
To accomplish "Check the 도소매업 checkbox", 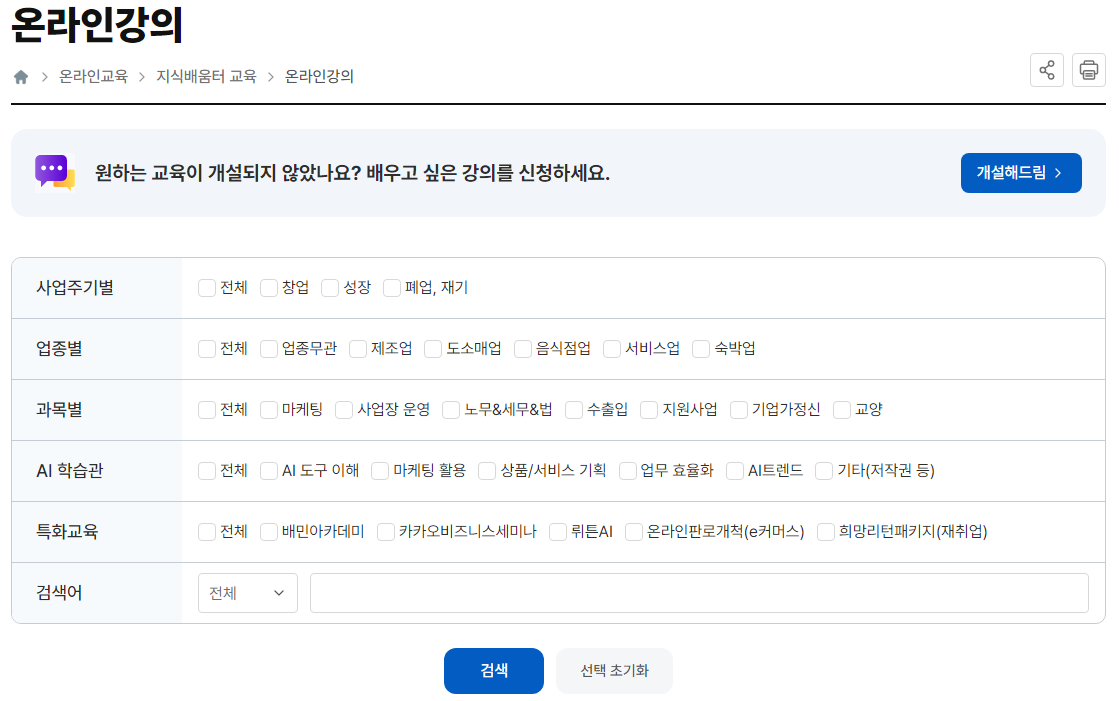I will (433, 348).
